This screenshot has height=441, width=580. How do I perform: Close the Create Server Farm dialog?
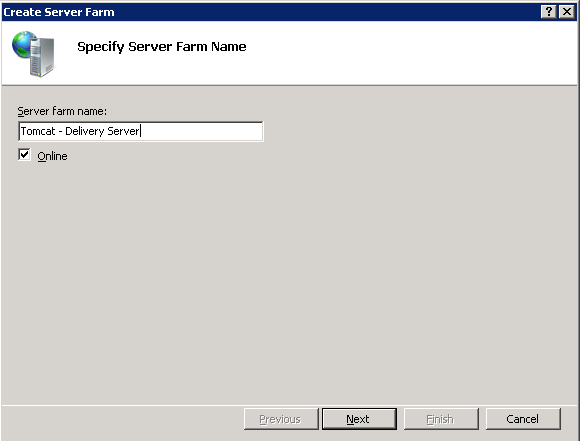(x=567, y=12)
